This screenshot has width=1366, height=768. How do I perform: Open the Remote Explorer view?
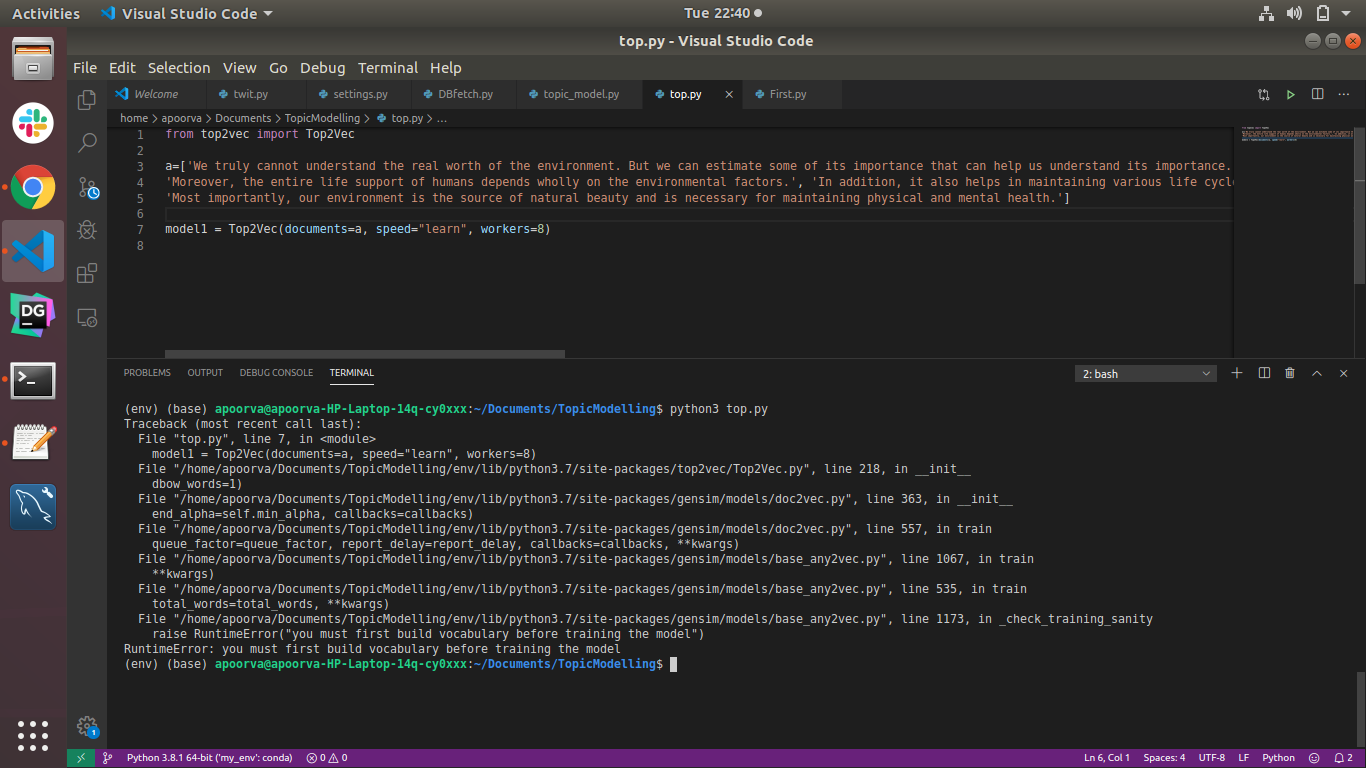pyautogui.click(x=87, y=317)
